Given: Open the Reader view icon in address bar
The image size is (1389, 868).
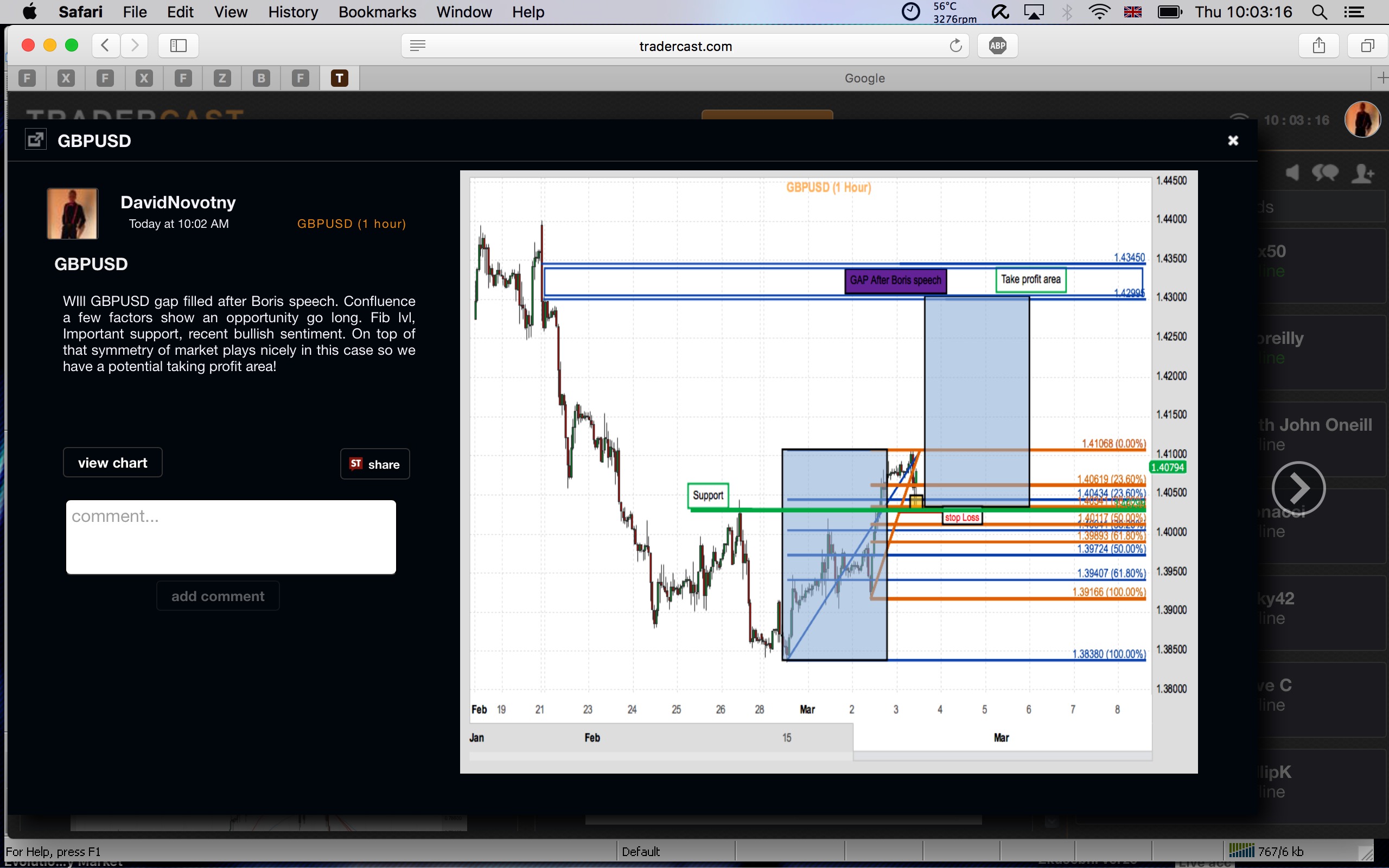Looking at the screenshot, I should [418, 46].
